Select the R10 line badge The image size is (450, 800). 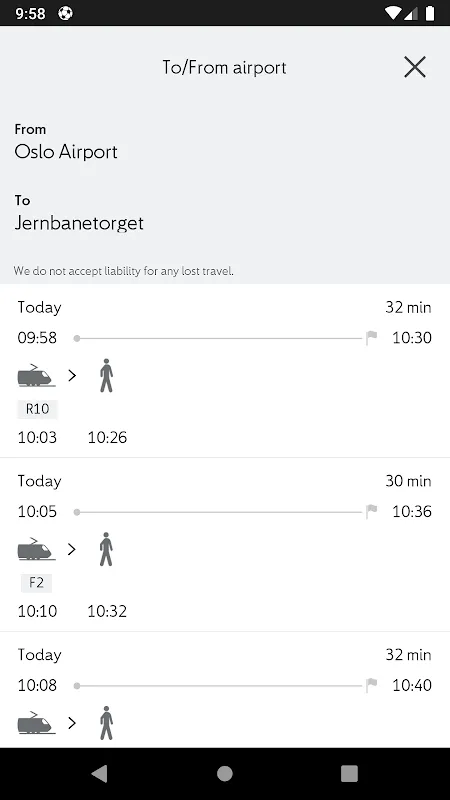tap(37, 409)
